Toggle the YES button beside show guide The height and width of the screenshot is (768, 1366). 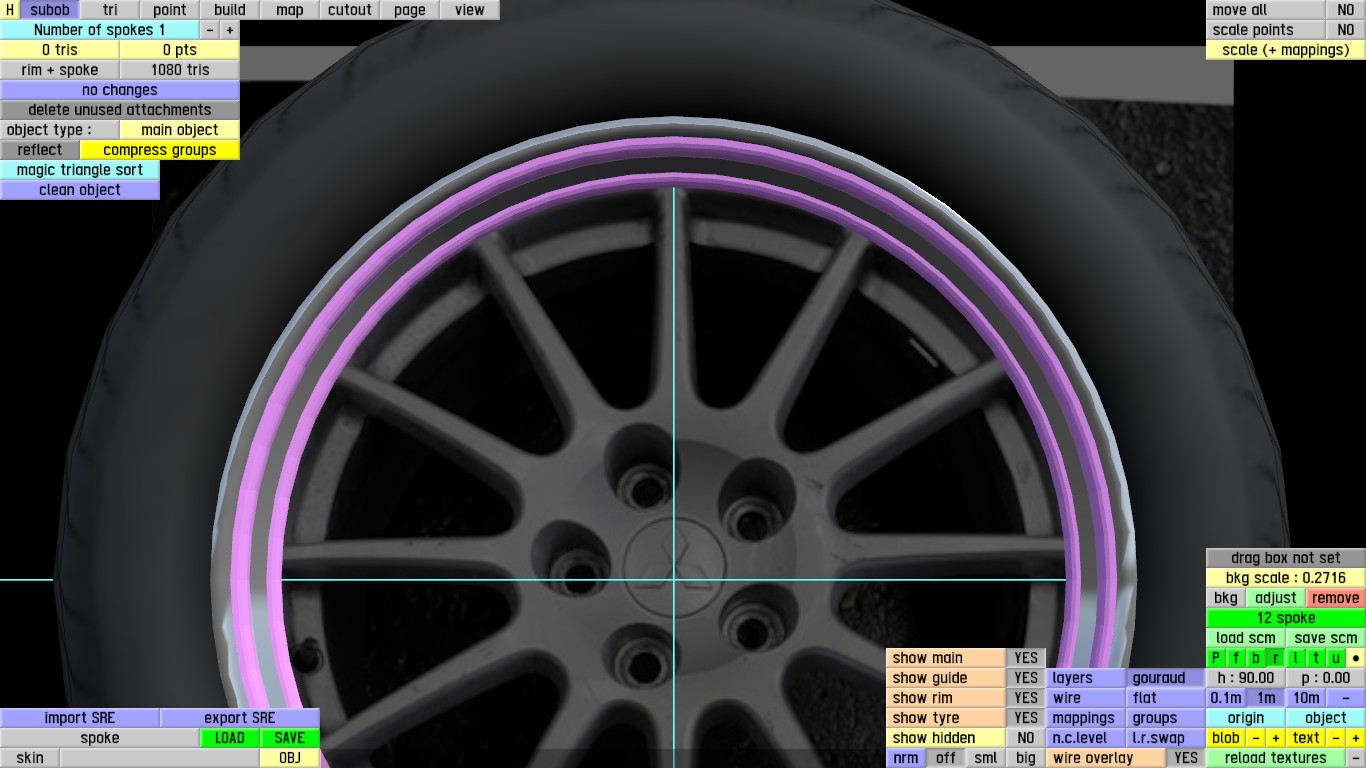point(1026,678)
